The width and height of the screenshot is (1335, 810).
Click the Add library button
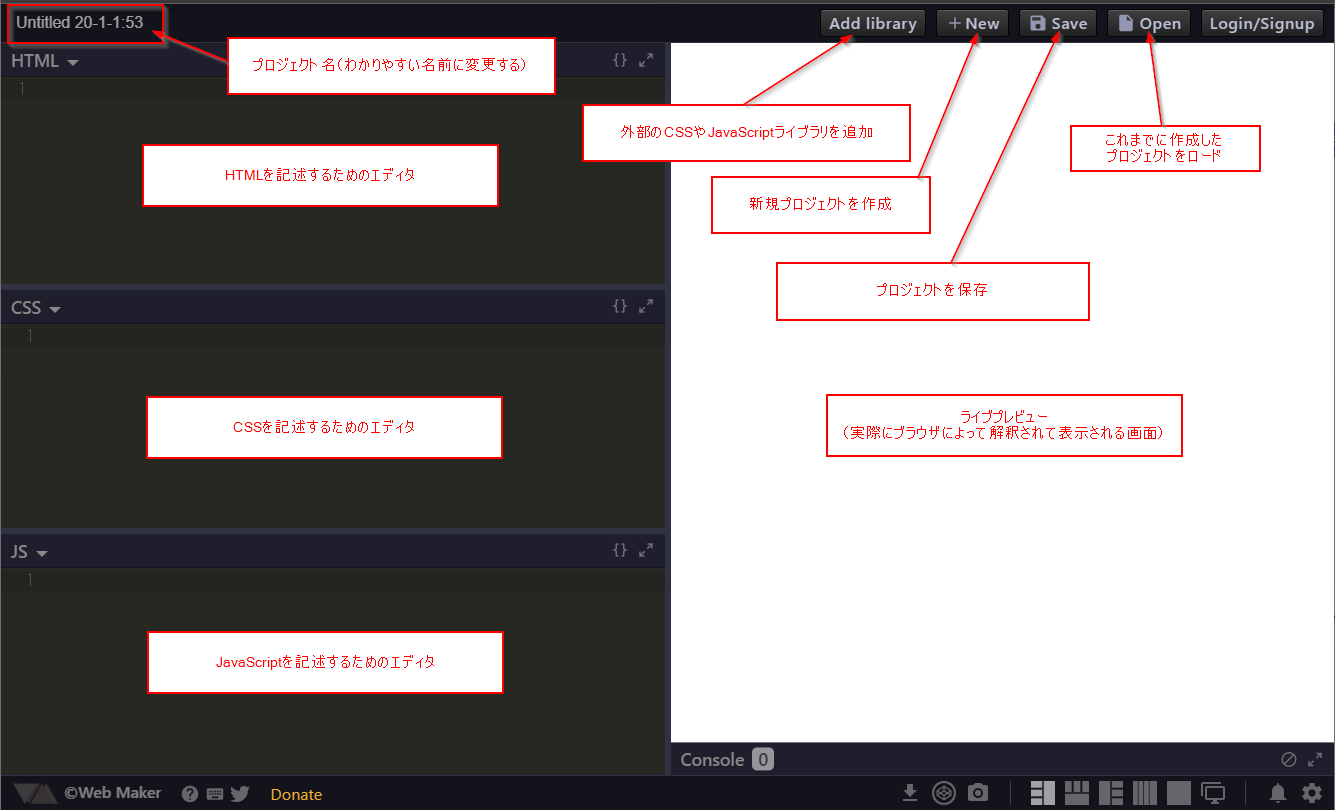click(872, 22)
